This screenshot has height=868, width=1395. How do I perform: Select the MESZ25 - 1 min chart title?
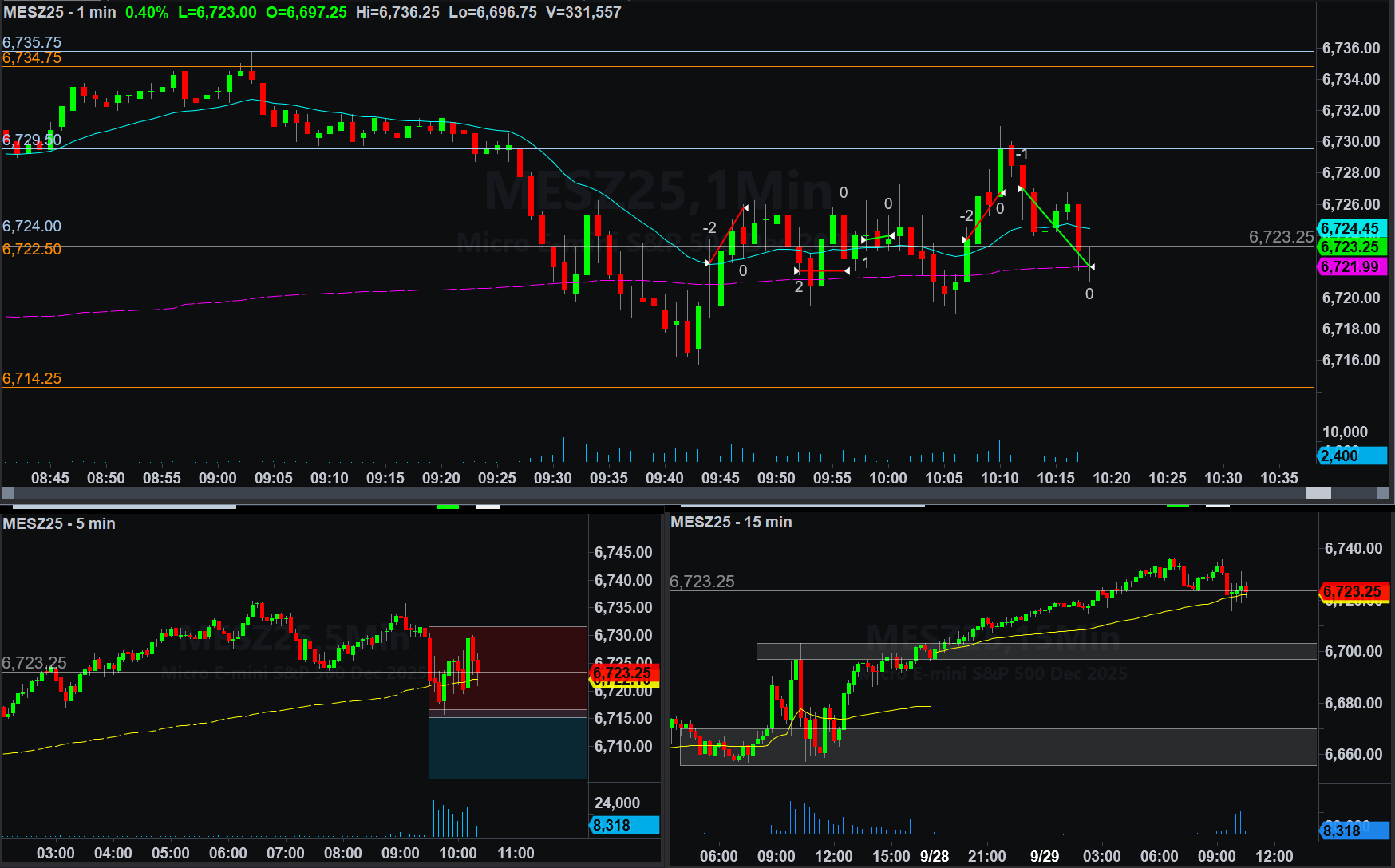pyautogui.click(x=60, y=12)
